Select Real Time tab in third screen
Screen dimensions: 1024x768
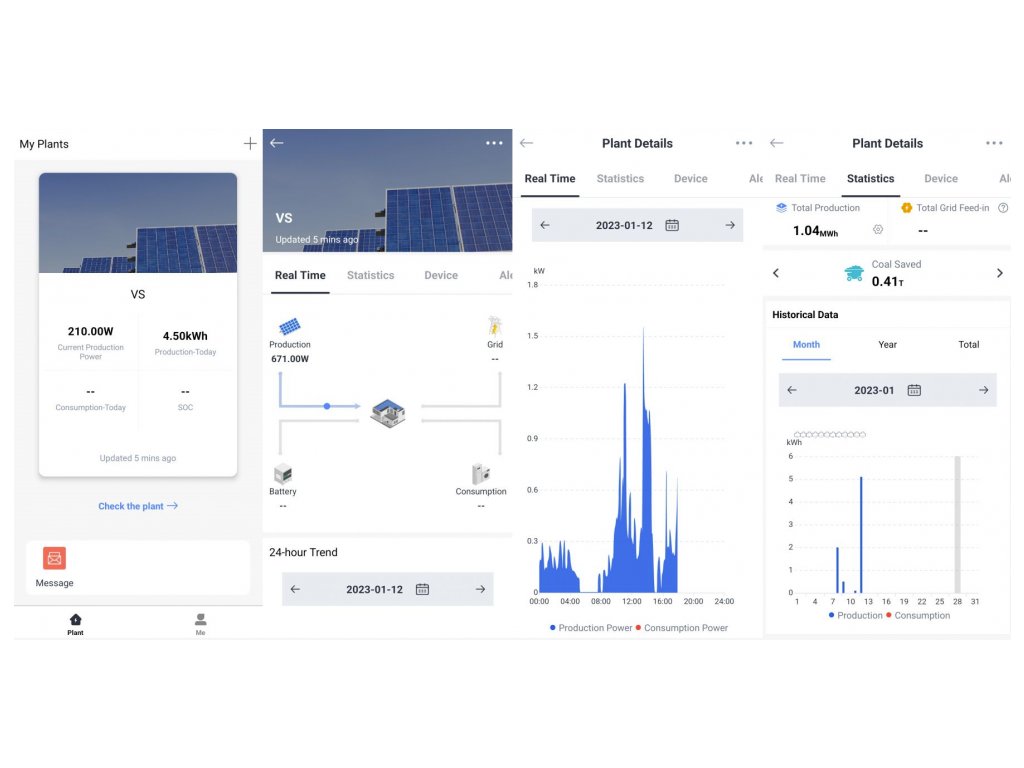tap(550, 179)
